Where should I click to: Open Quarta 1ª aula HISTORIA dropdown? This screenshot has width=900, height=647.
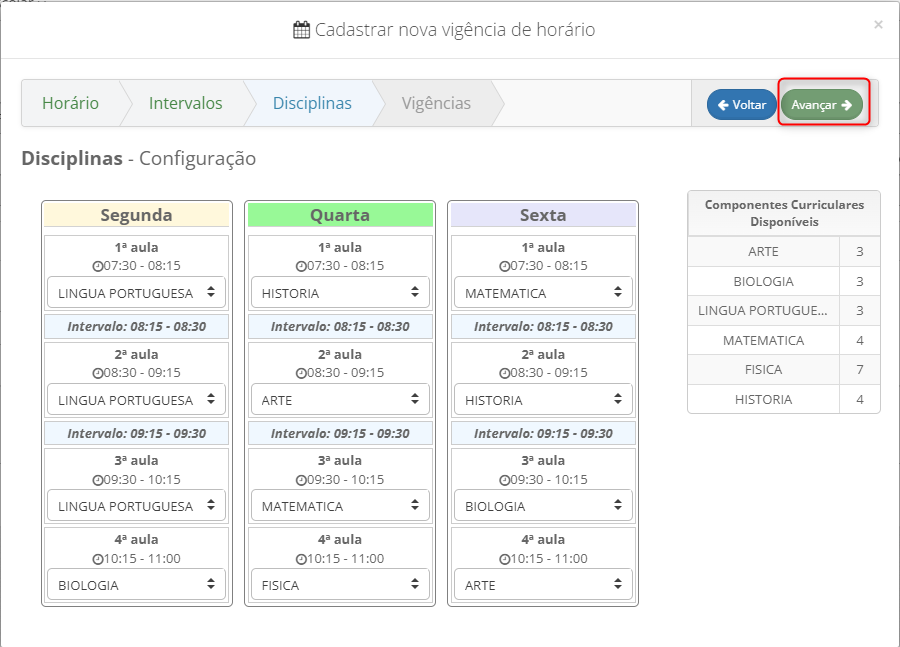pyautogui.click(x=340, y=293)
